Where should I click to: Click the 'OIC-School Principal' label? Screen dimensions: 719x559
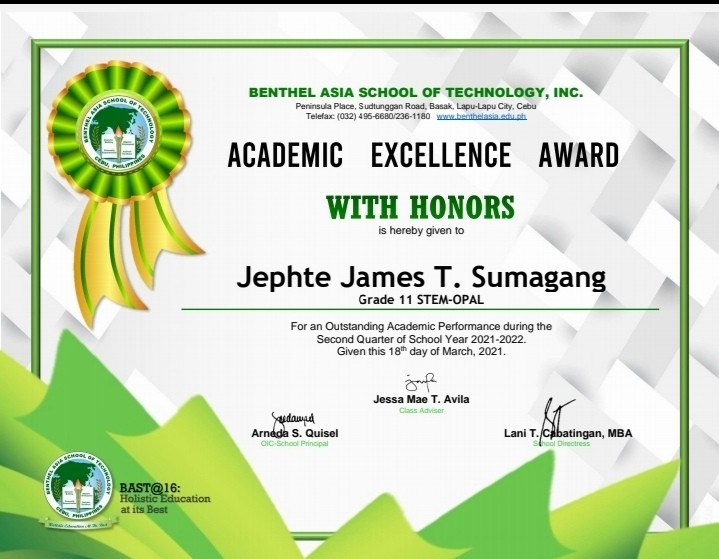(294, 443)
